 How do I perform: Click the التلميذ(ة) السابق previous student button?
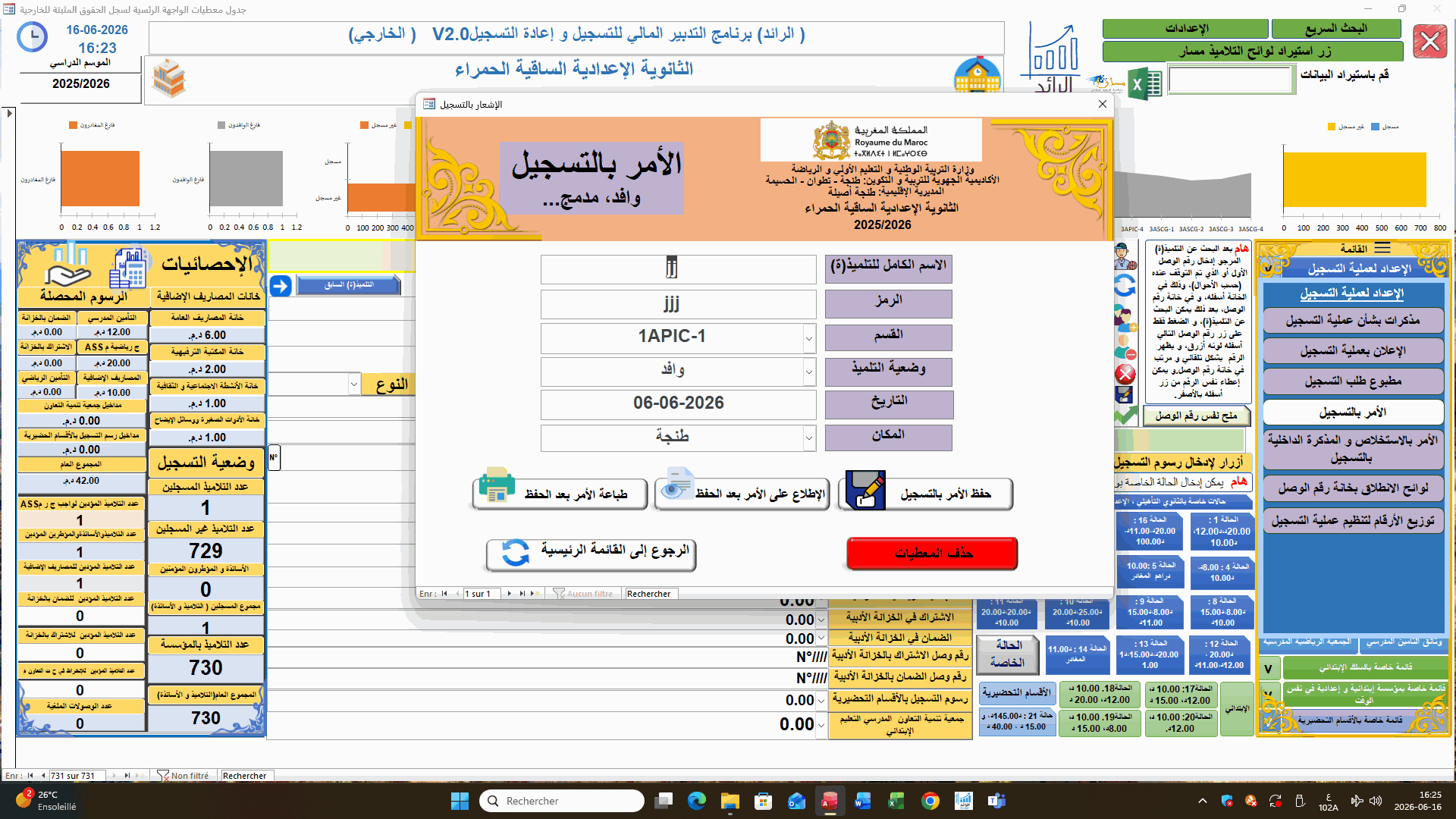(x=348, y=285)
